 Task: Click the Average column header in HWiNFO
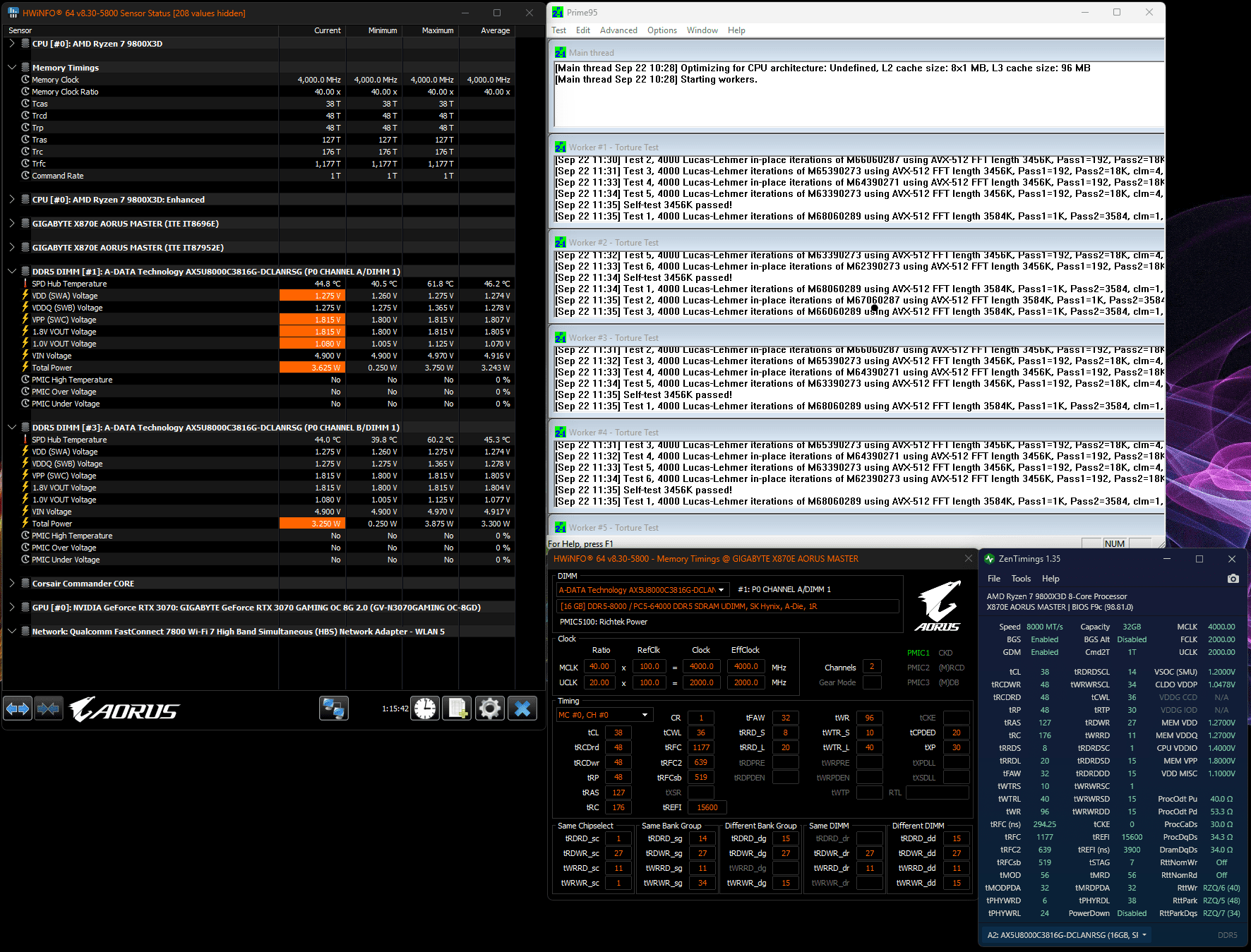[487, 31]
